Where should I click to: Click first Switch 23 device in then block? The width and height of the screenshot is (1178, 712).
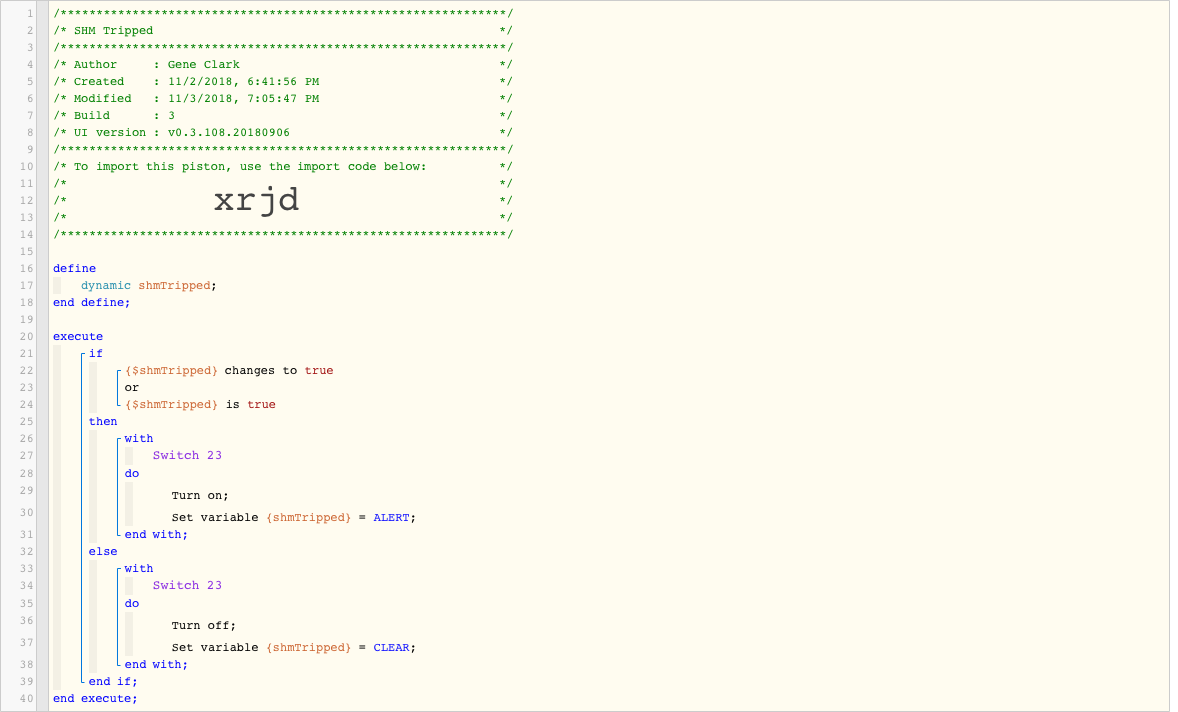point(187,455)
